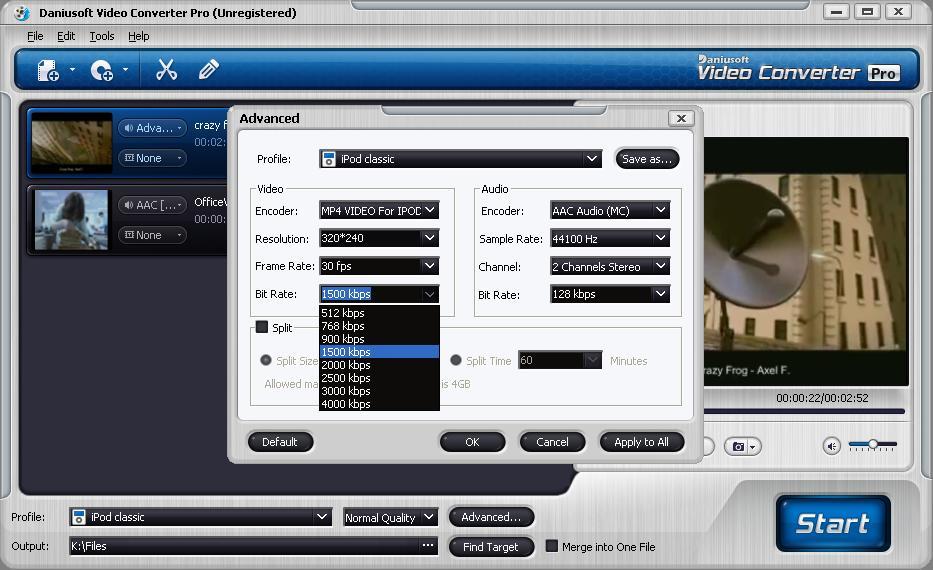933x570 pixels.
Task: Click OK in the Advanced dialog
Action: [472, 442]
